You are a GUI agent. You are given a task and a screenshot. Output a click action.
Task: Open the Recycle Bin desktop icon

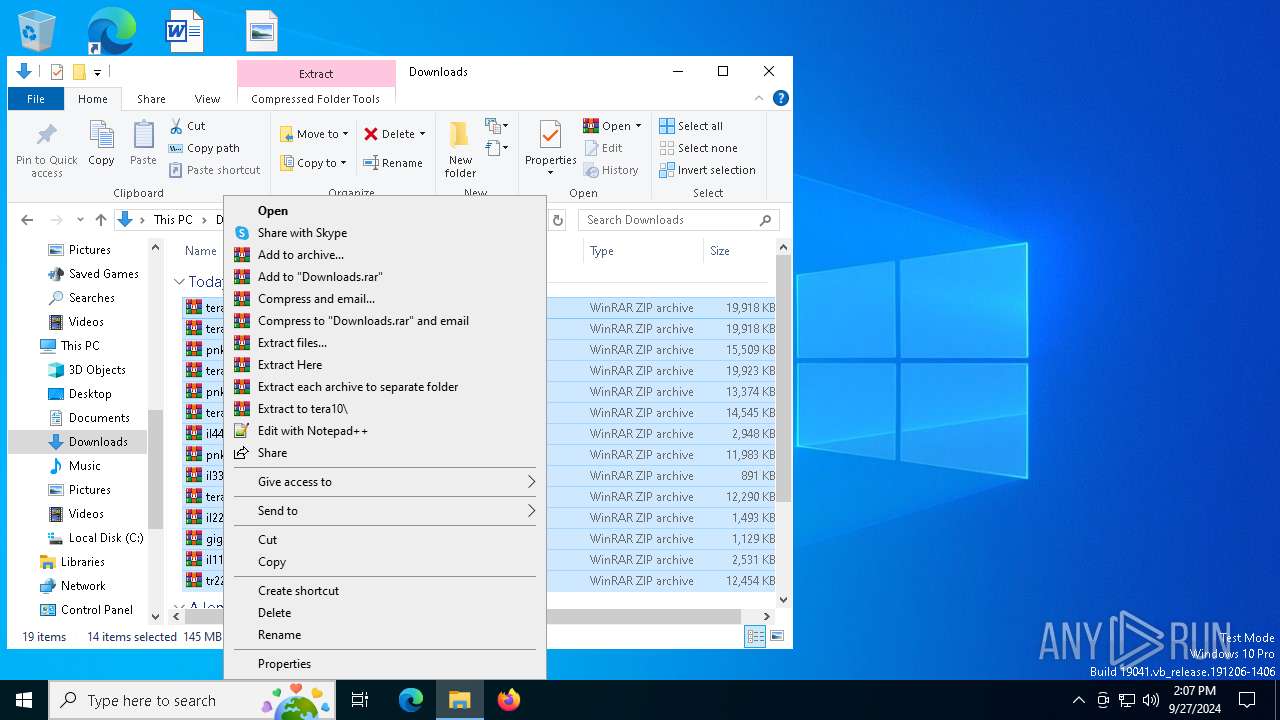point(37,31)
